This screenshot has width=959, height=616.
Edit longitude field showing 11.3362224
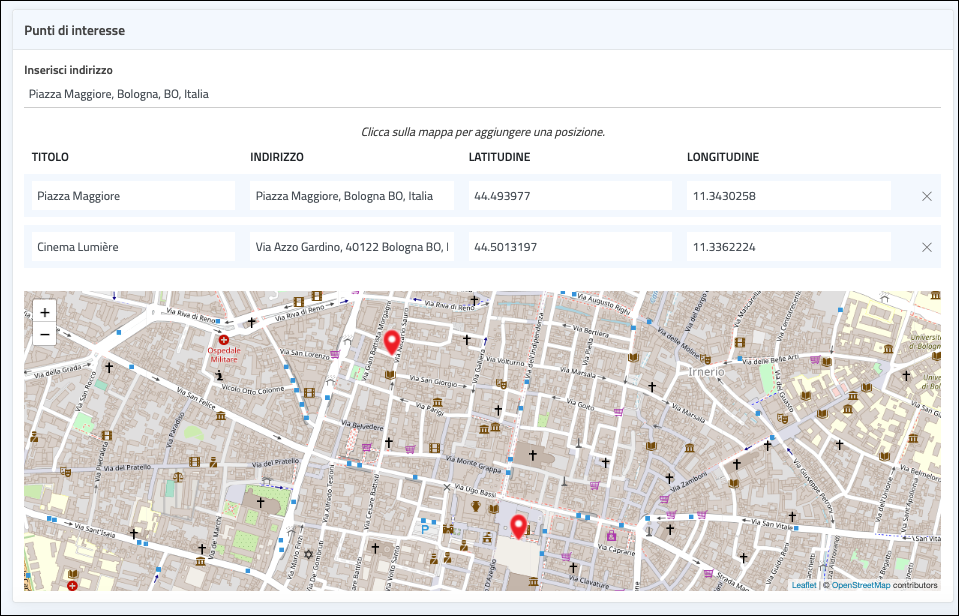pyautogui.click(x=788, y=246)
